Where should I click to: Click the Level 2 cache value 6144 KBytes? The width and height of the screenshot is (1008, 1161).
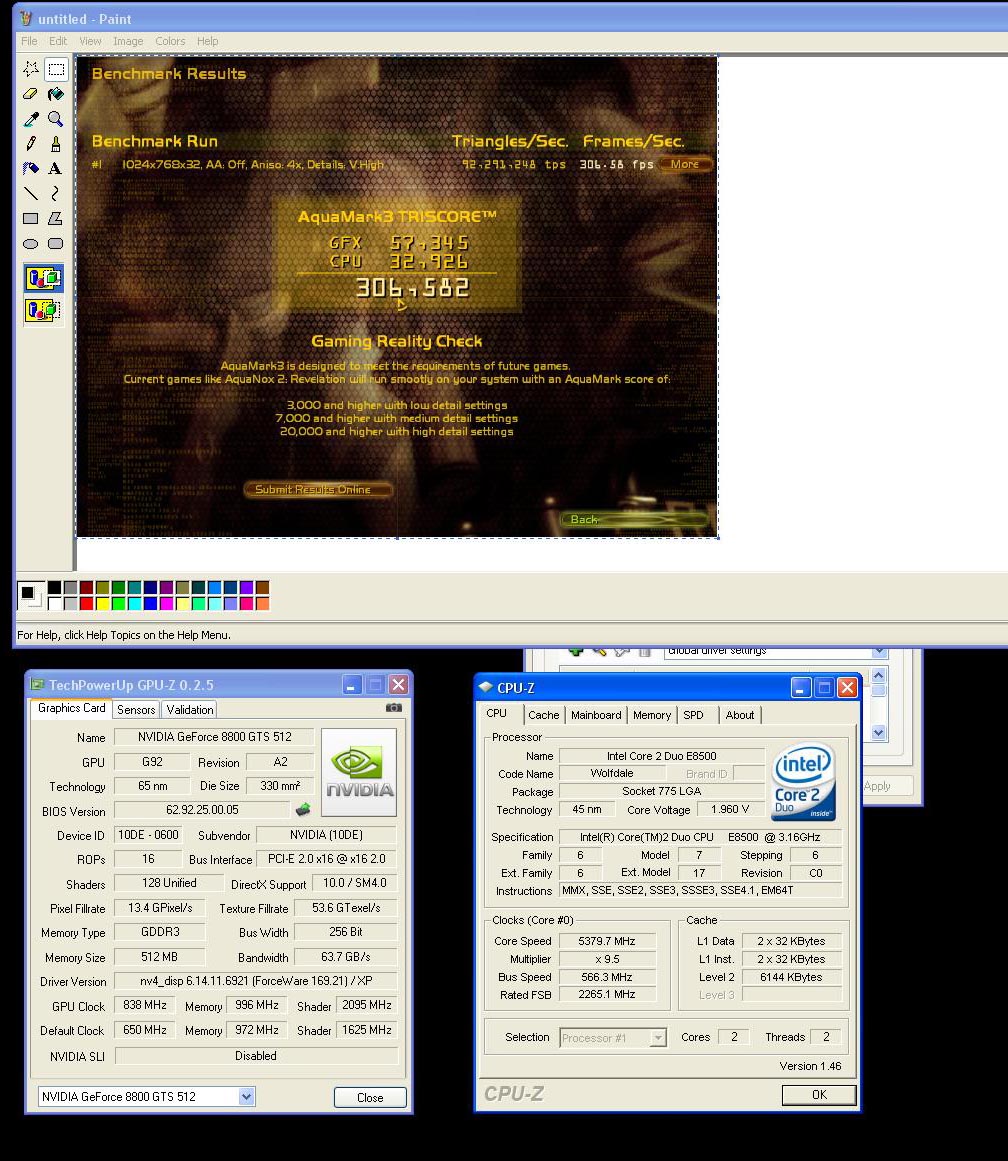(791, 977)
